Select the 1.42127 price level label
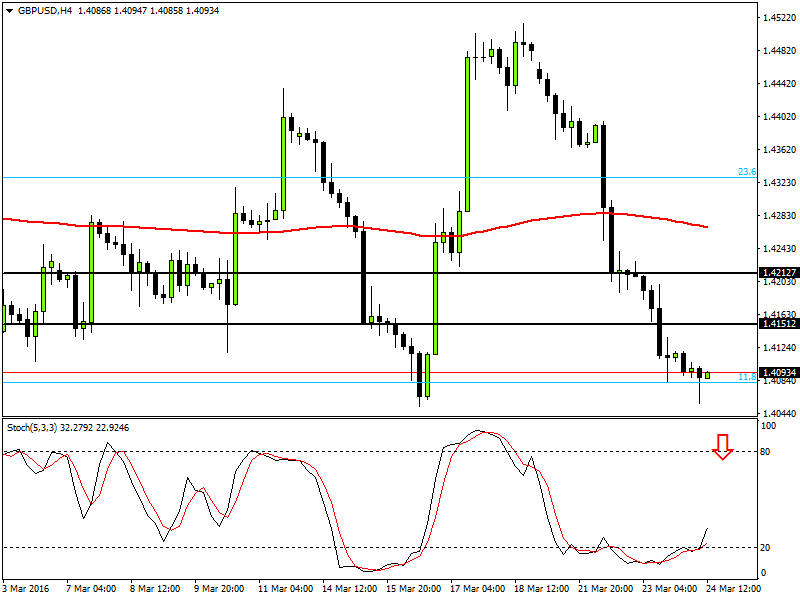Viewport: 800px width, 600px height. 779,272
